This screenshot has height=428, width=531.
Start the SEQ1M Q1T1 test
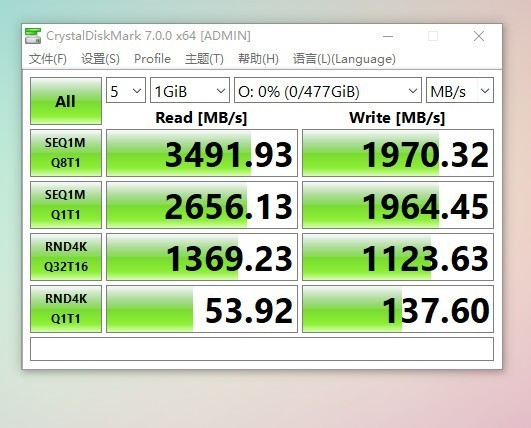(66, 205)
